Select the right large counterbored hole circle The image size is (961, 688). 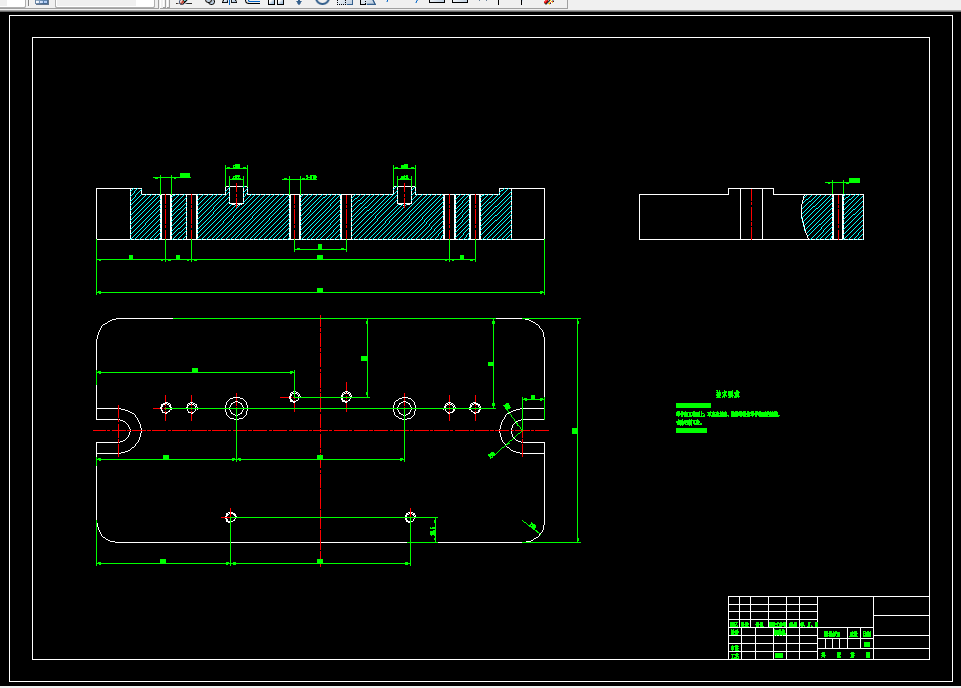[405, 408]
